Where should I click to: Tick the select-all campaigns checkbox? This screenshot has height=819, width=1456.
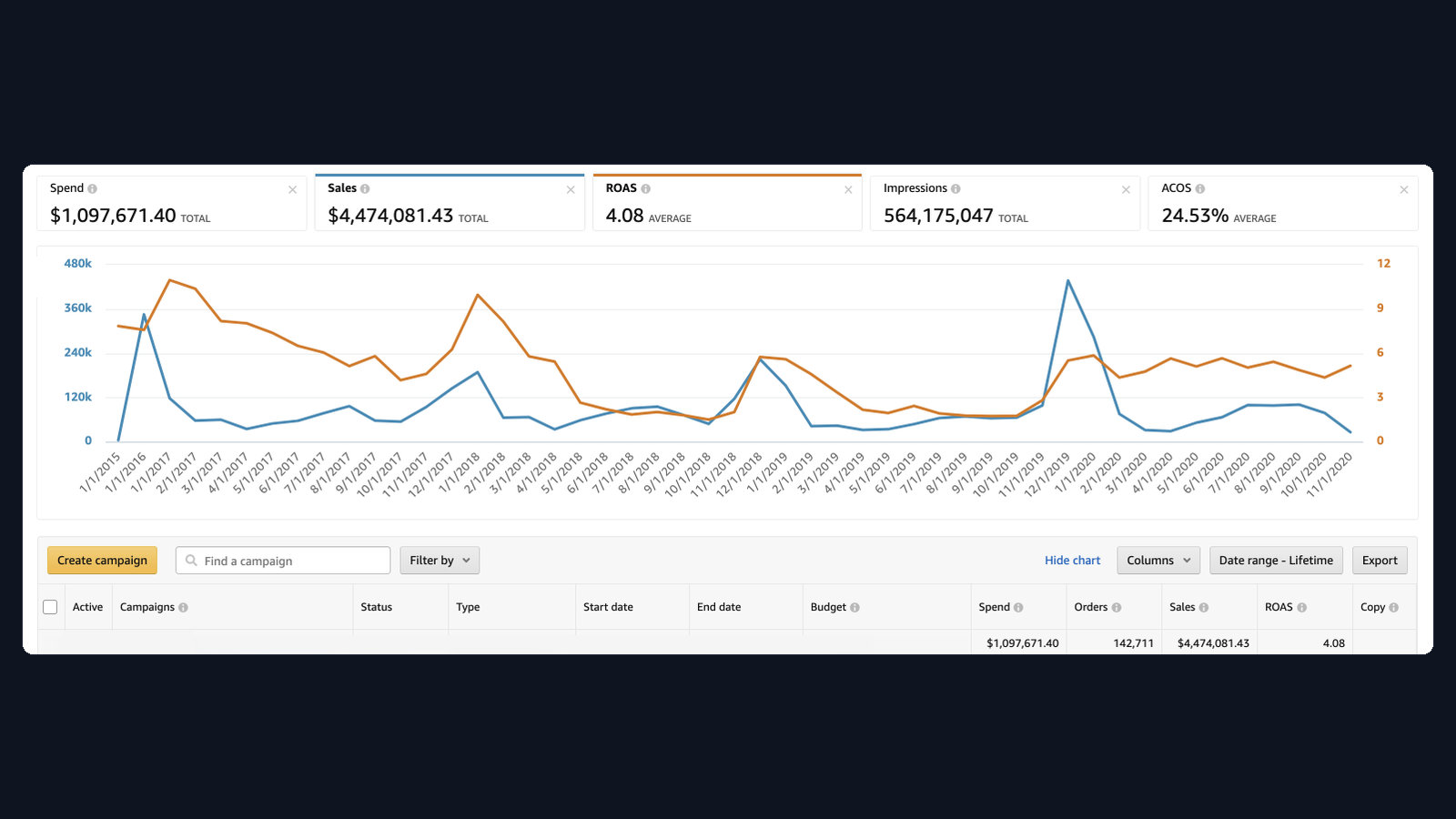coord(50,607)
